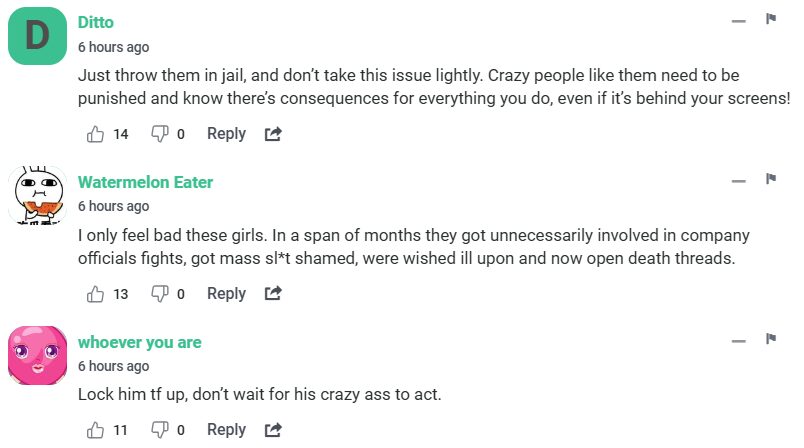The height and width of the screenshot is (448, 804).
Task: Share Ditto's comment
Action: [273, 134]
